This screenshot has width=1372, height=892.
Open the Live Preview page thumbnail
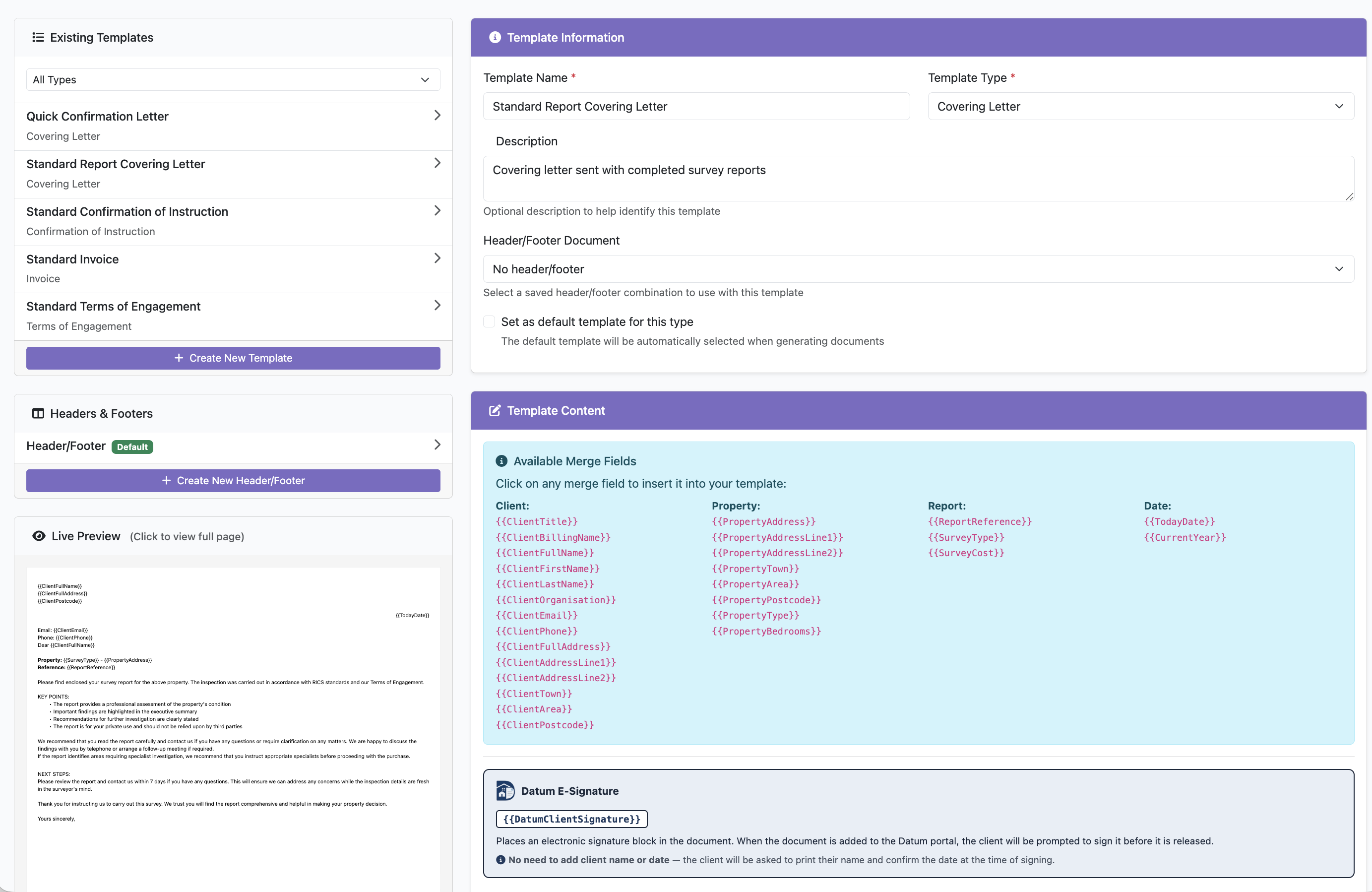[x=233, y=729]
